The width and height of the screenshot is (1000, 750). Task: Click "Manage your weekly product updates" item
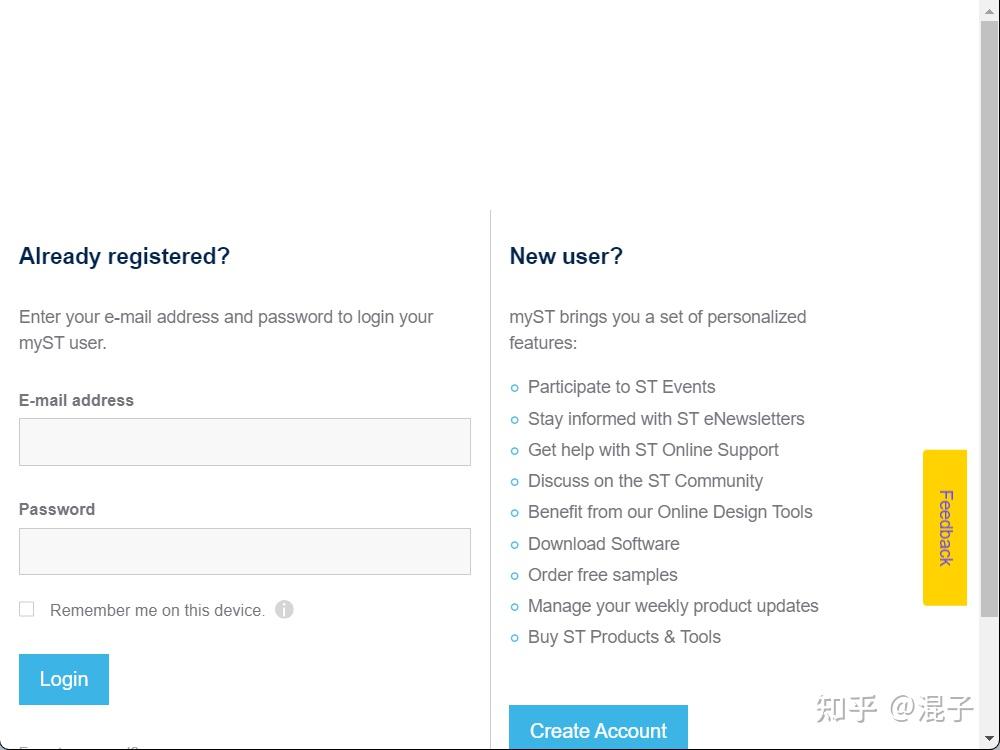[673, 606]
